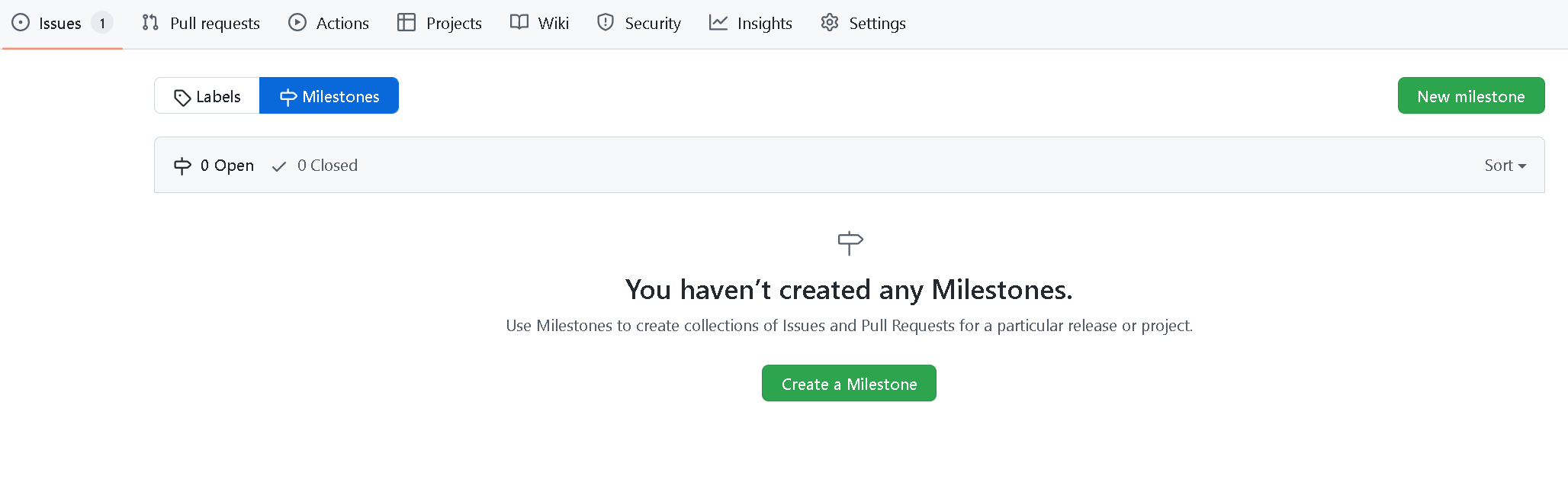The image size is (1568, 486).
Task: Open the Actions tab
Action: [x=329, y=24]
